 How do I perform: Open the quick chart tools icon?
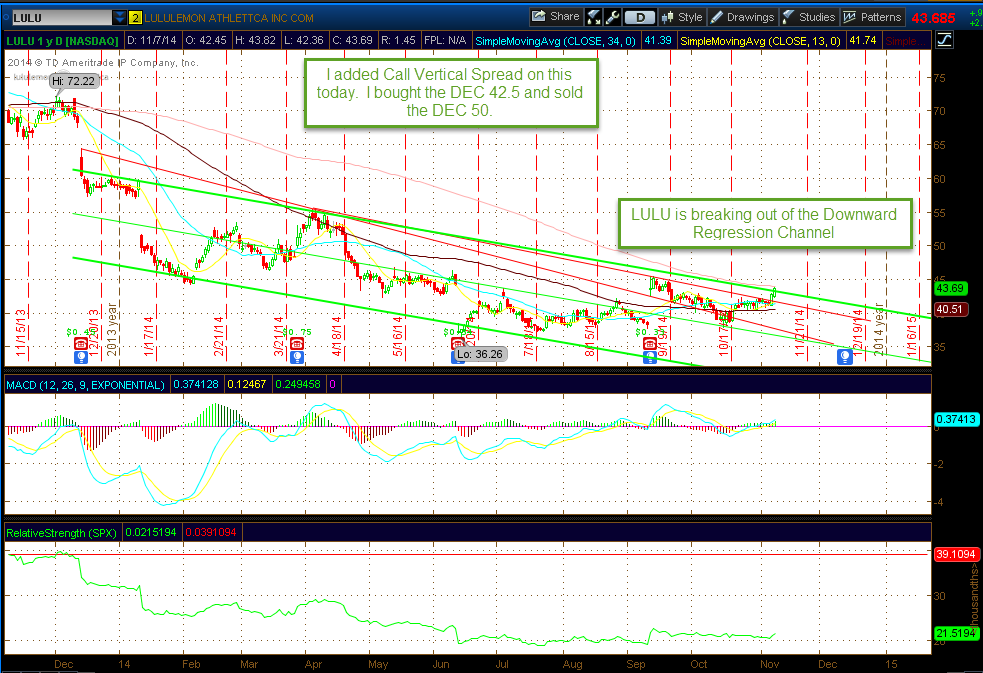[593, 17]
